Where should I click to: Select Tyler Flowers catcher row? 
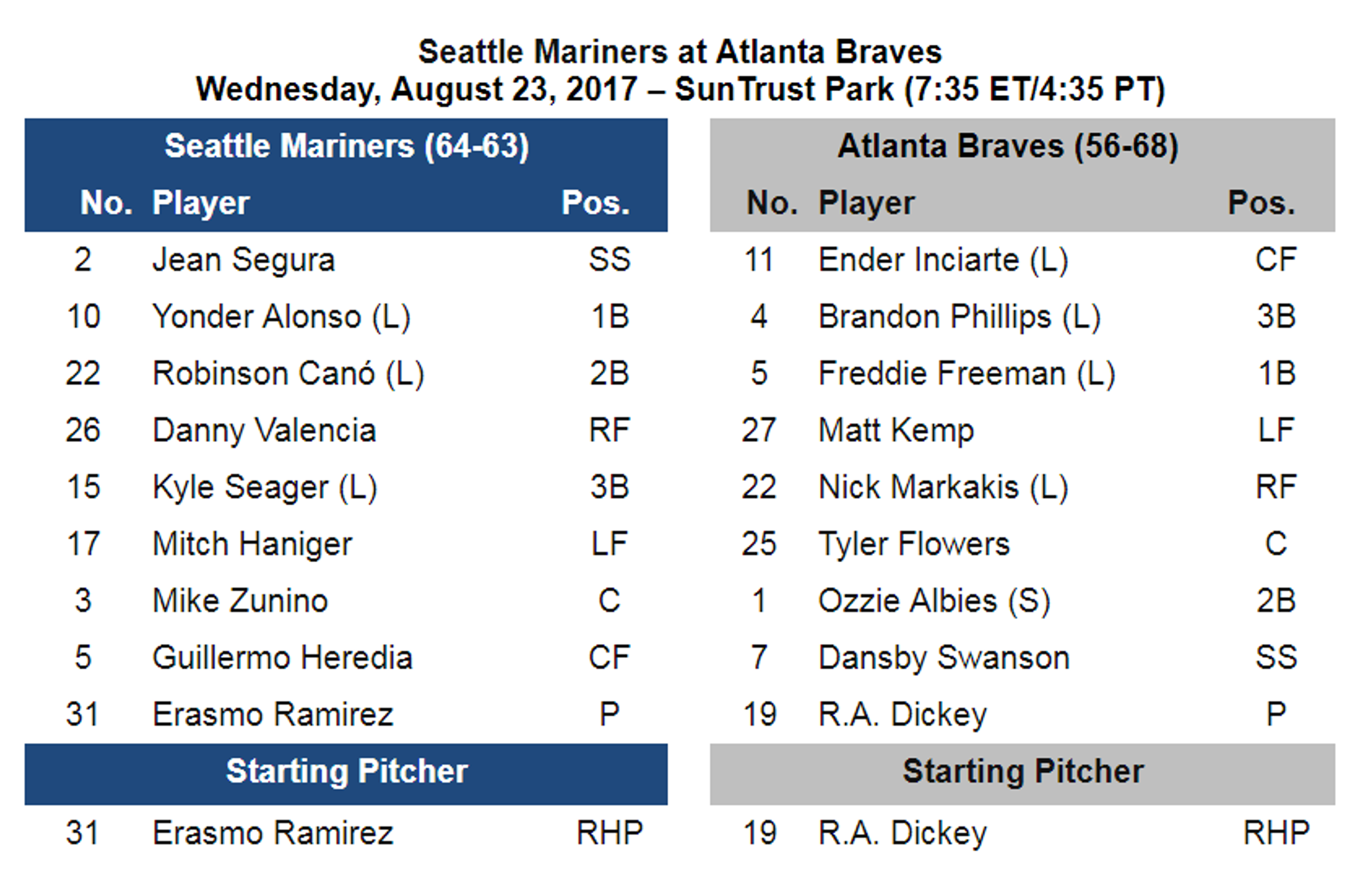tap(1023, 544)
